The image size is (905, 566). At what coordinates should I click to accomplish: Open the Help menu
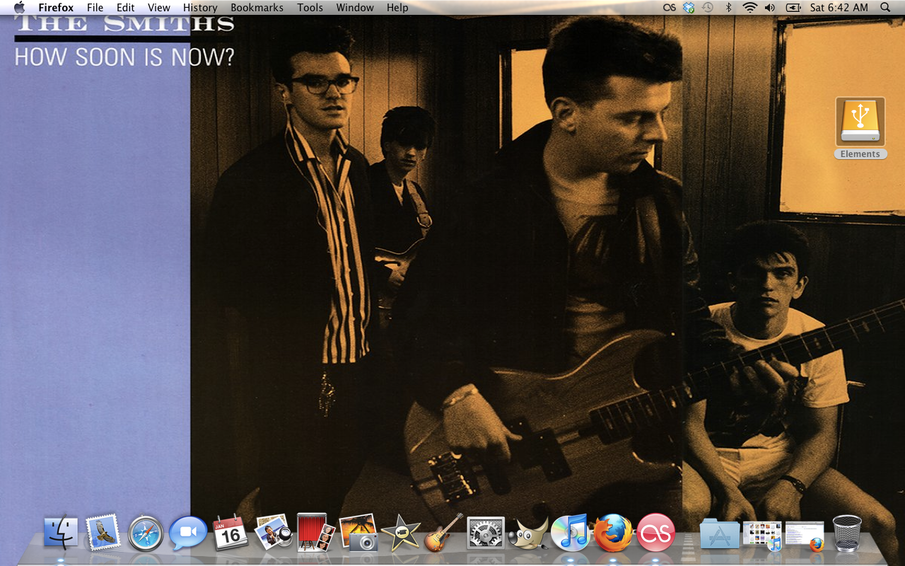point(397,8)
